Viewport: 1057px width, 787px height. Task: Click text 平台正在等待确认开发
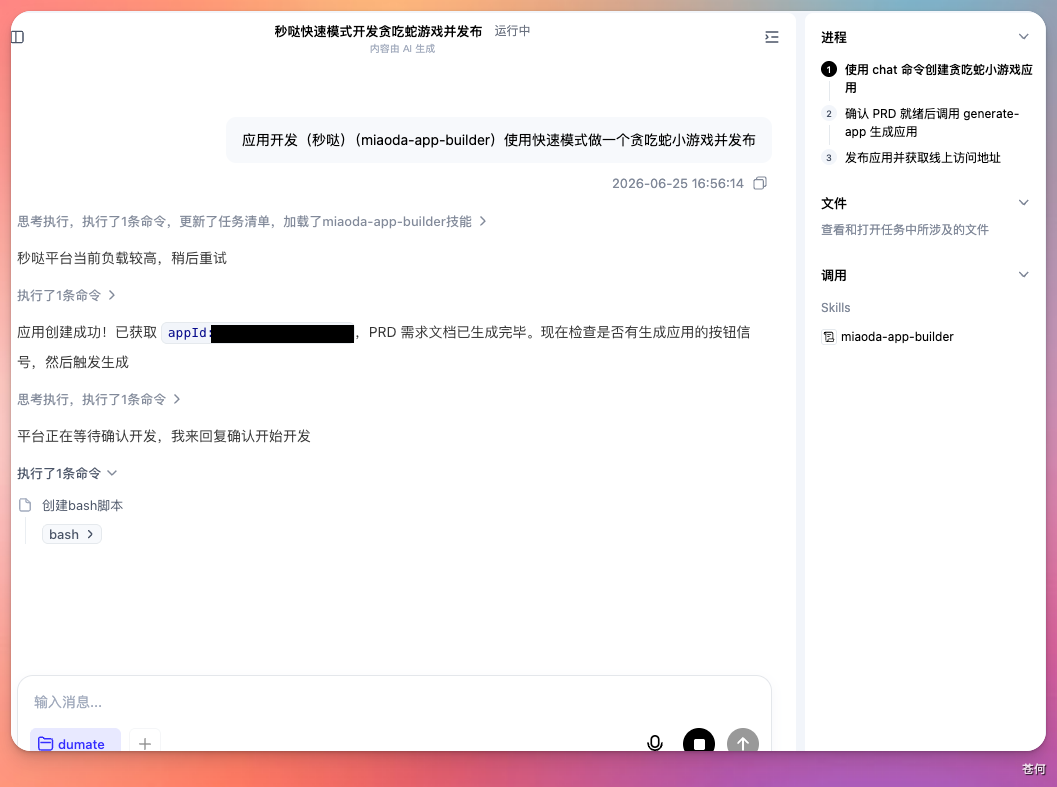[x=164, y=436]
